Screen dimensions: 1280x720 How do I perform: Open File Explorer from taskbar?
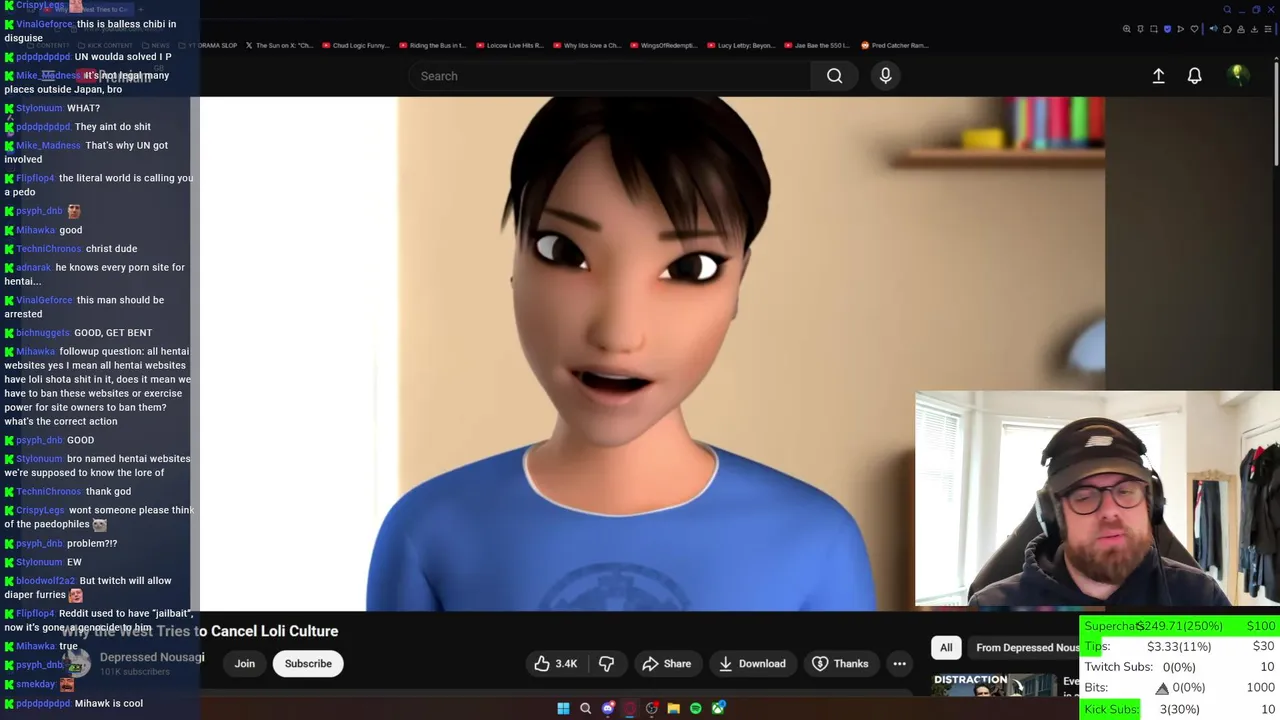pyautogui.click(x=674, y=708)
